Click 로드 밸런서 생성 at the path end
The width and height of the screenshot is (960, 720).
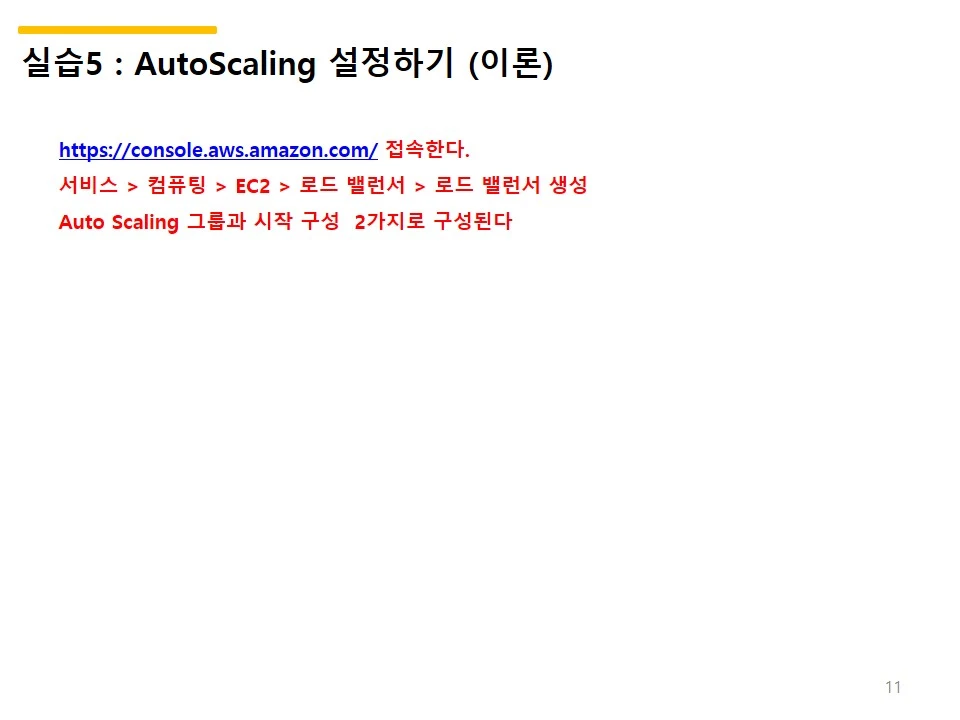tap(511, 185)
